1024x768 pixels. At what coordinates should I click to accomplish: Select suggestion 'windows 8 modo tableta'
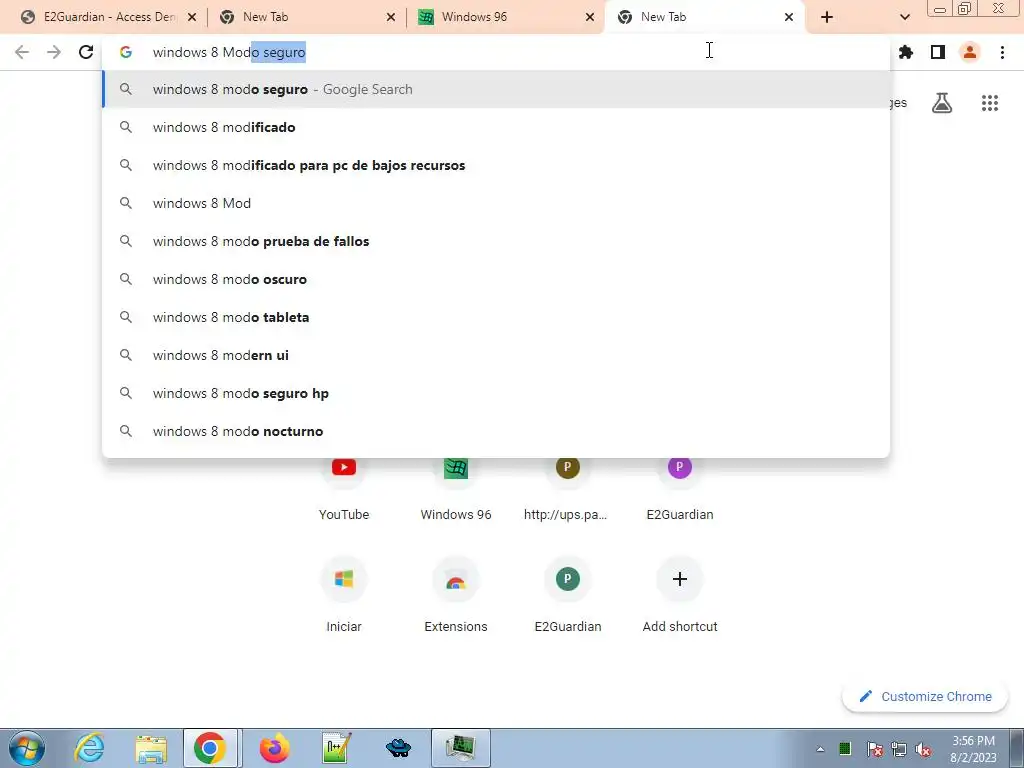coord(496,317)
